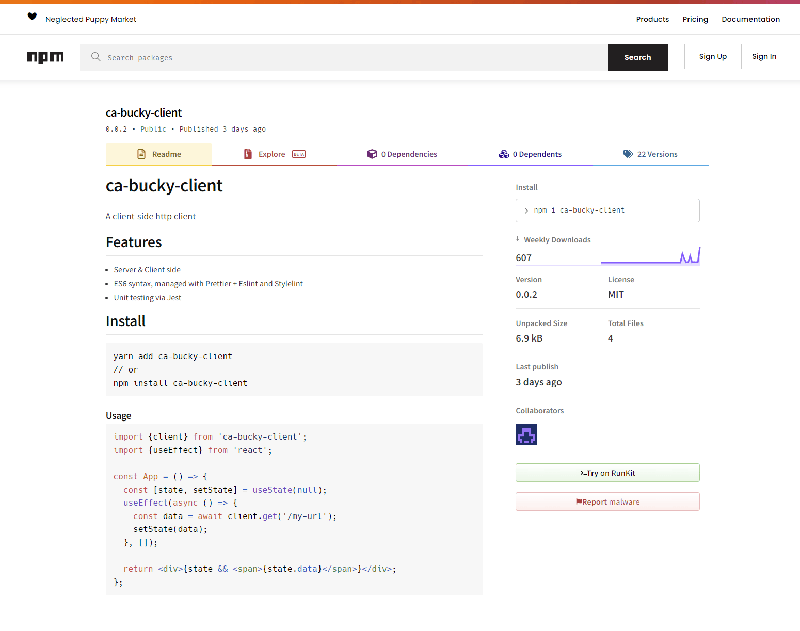
Task: Click the Unit testing via Jest bullet
Action: point(147,297)
